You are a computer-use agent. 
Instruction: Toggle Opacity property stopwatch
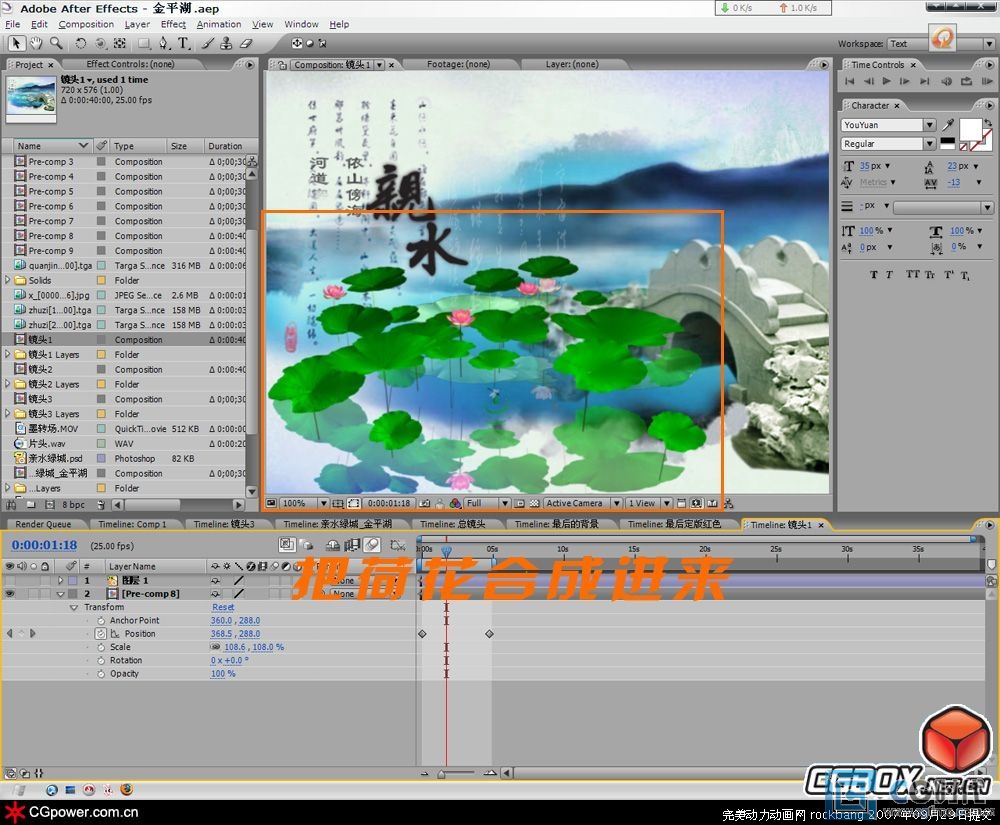(x=101, y=674)
